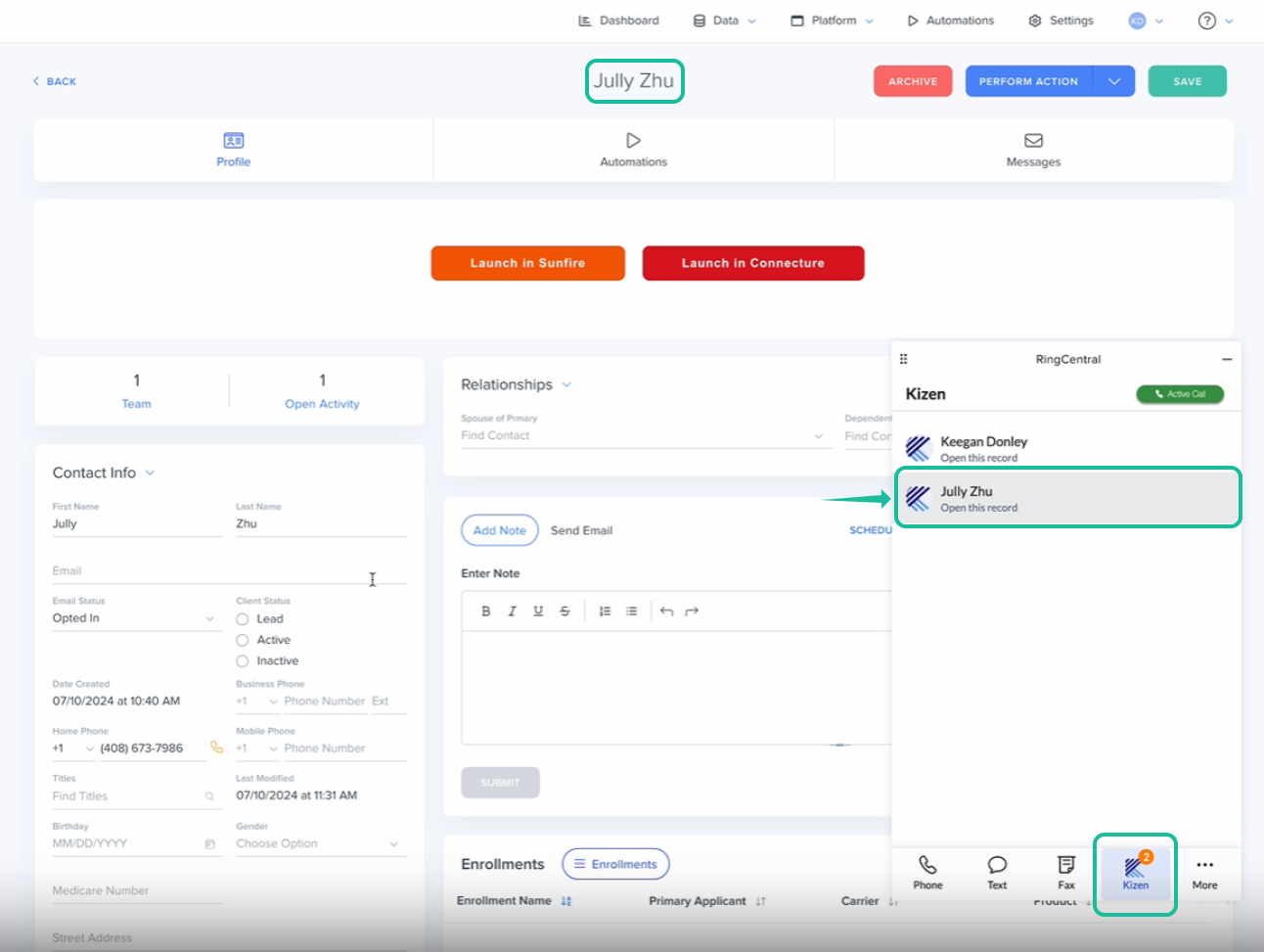
Task: Open the Jully Zhu record in RingCentral
Action: [x=1067, y=499]
